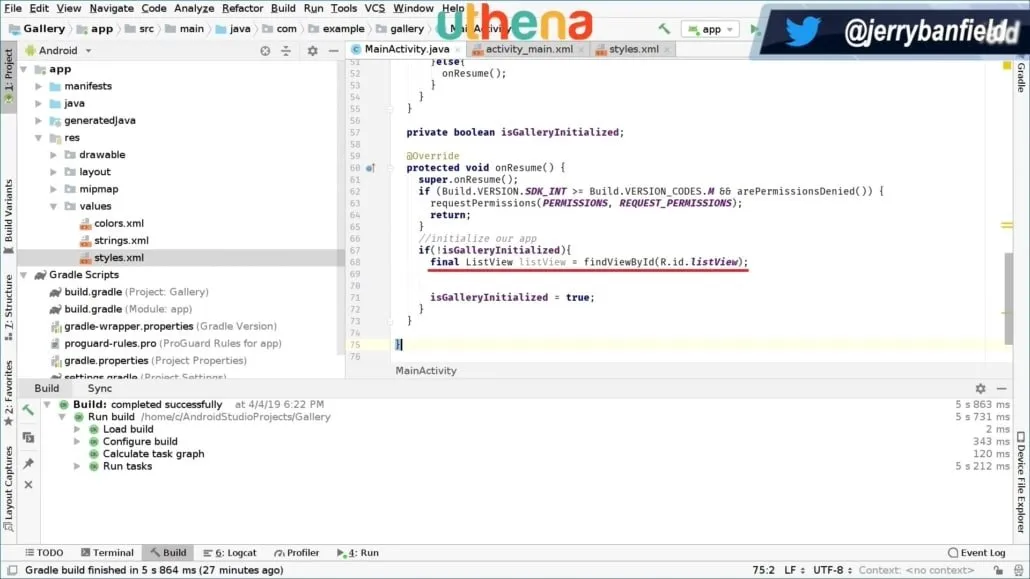Click the Make Project hammer icon
Screen dimensions: 1030x579
(664, 29)
